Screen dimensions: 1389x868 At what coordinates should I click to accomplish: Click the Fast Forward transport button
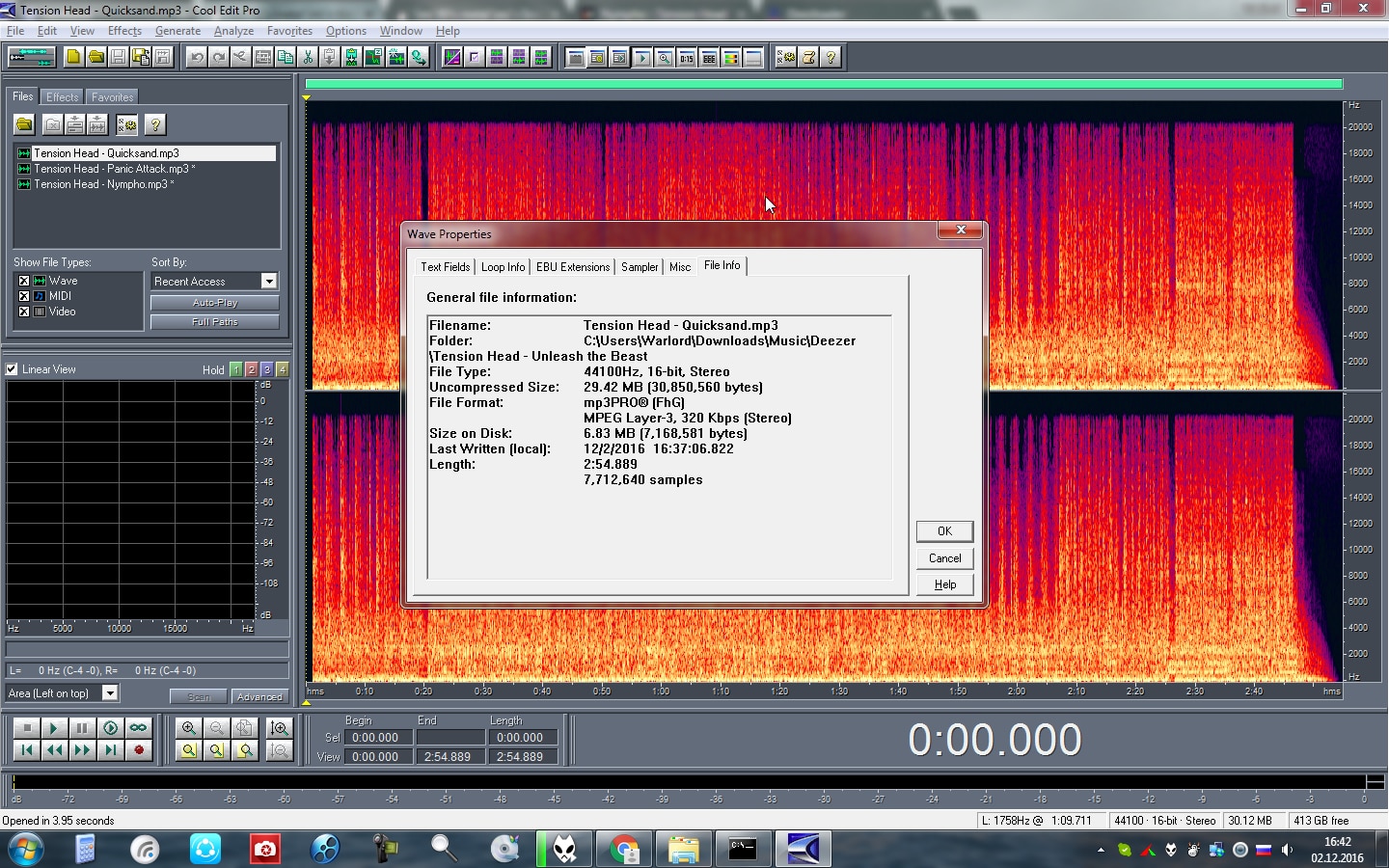82,749
